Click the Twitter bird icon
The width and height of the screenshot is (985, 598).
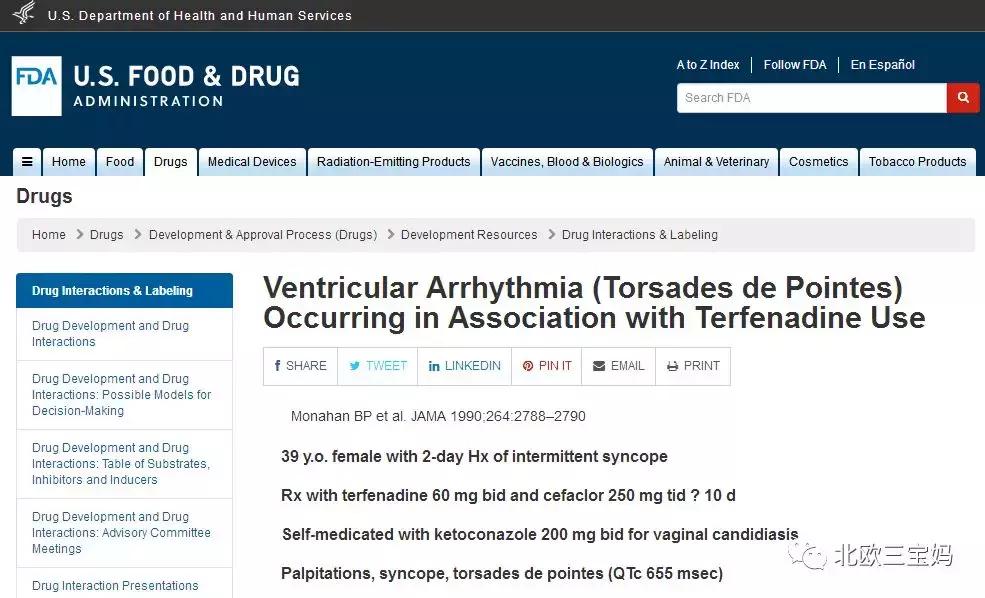pyautogui.click(x=354, y=366)
